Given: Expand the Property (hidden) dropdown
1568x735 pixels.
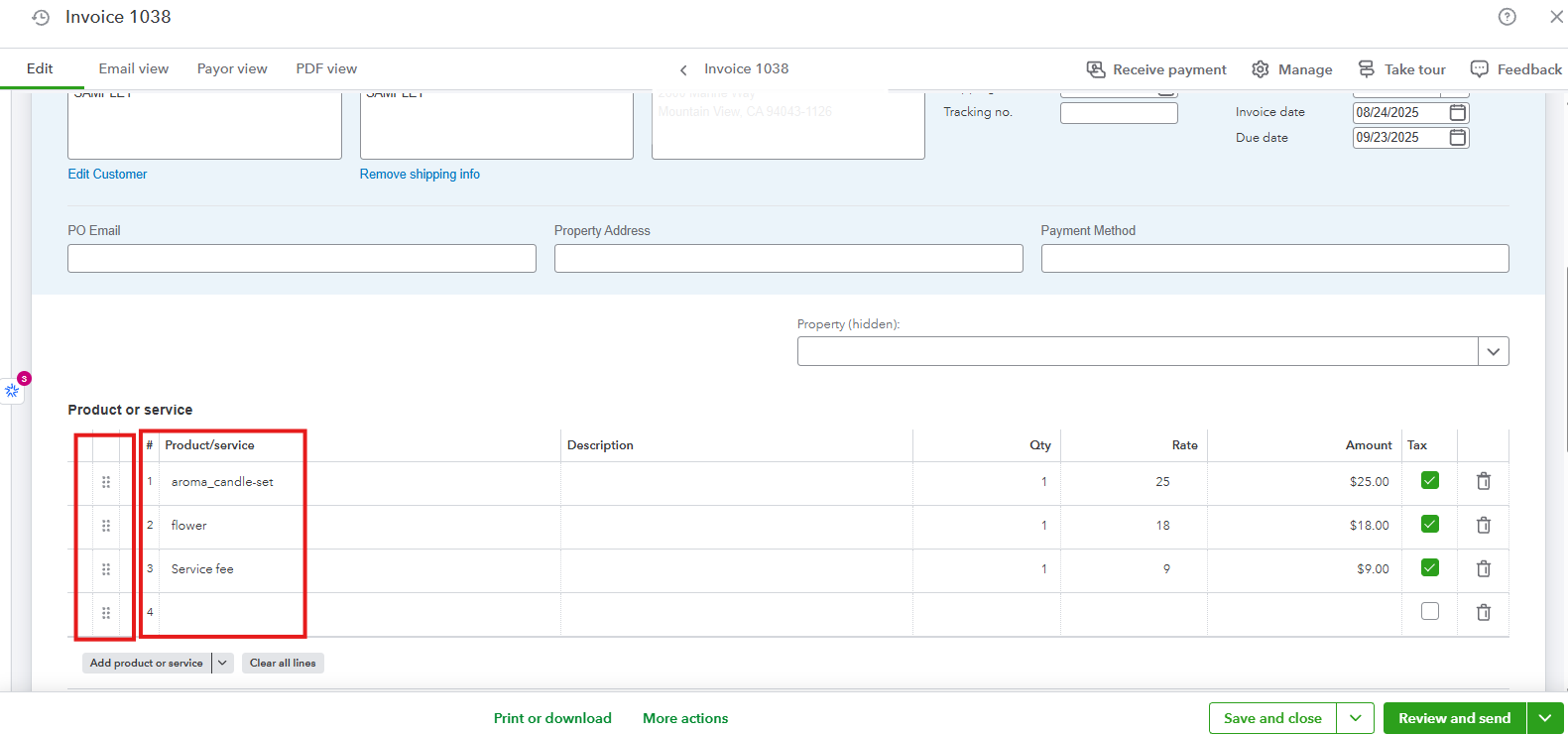Looking at the screenshot, I should tap(1493, 351).
